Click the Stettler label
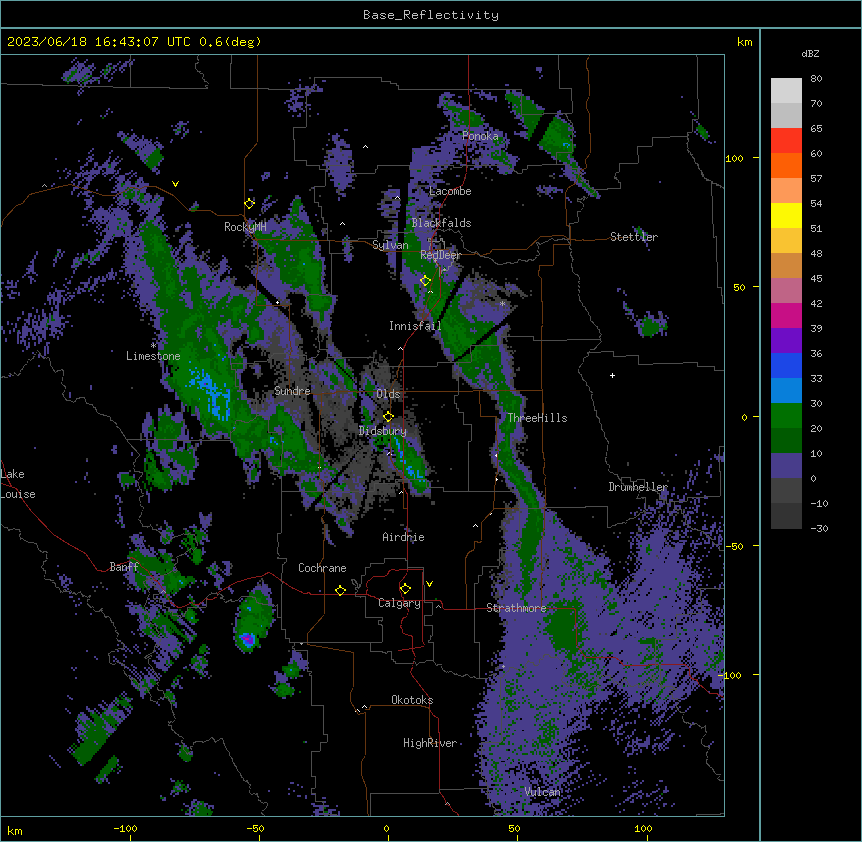This screenshot has height=842, width=862. pos(634,237)
